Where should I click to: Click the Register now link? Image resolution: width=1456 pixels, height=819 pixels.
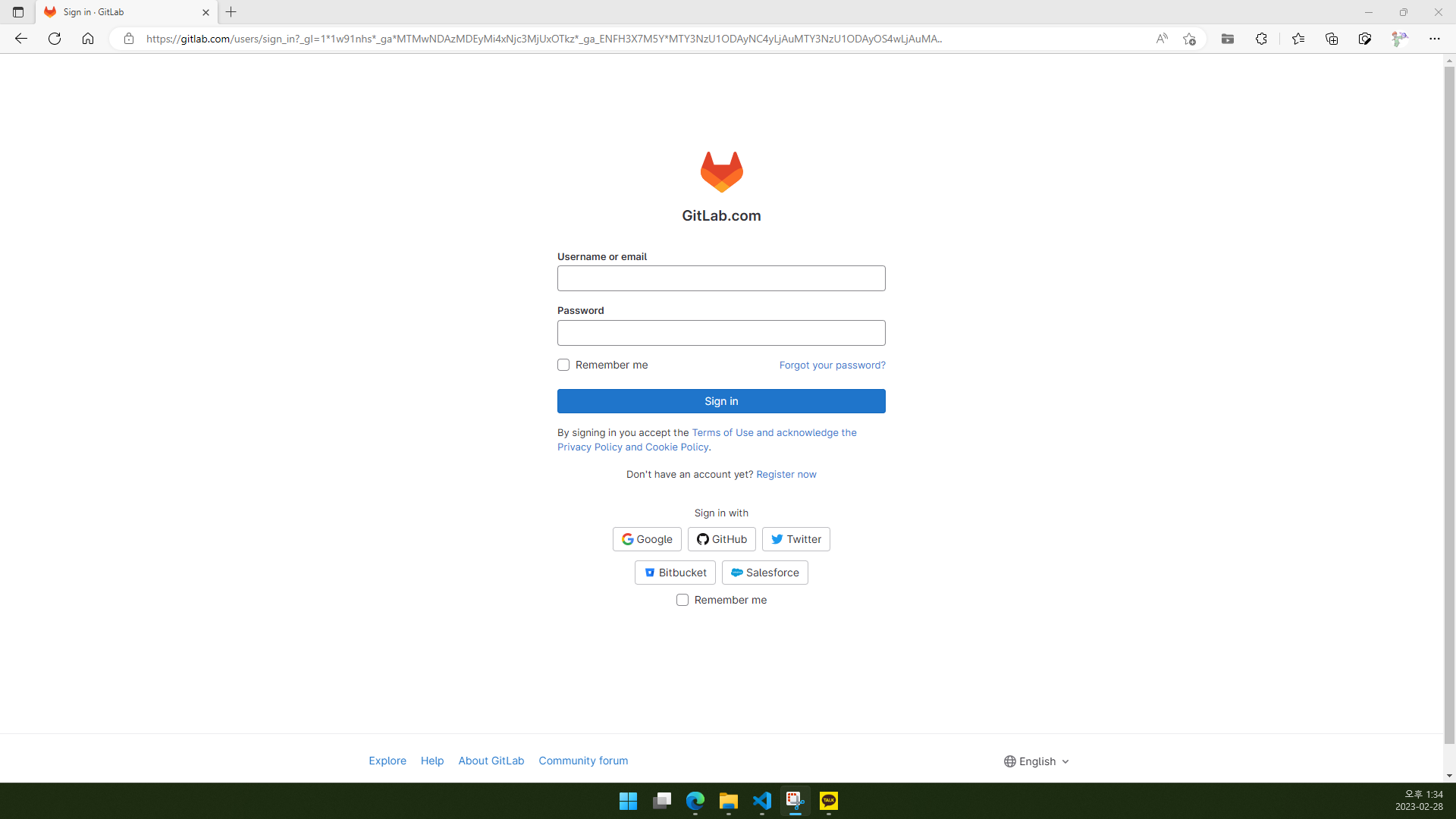coord(786,474)
